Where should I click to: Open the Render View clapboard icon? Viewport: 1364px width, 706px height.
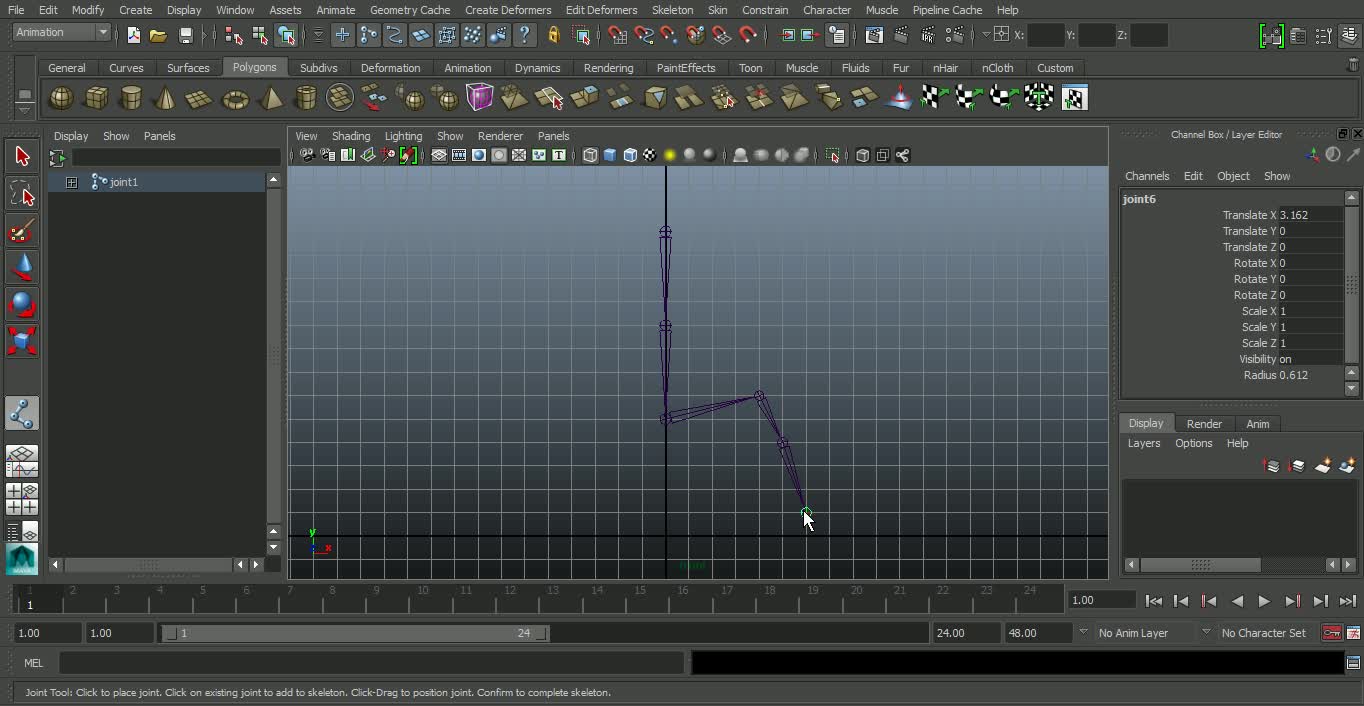[874, 35]
